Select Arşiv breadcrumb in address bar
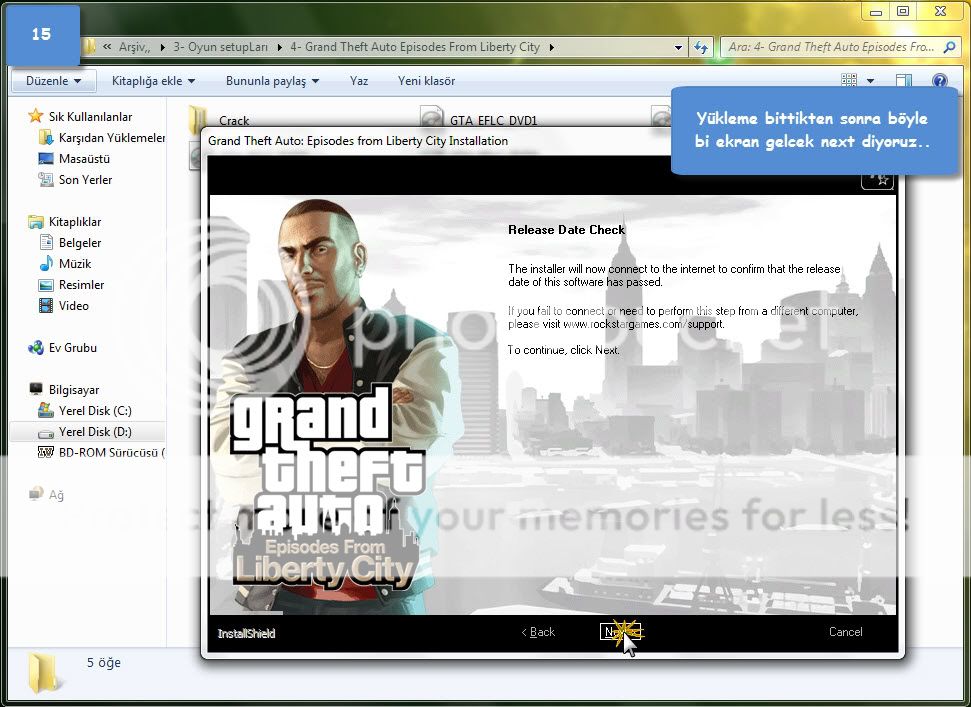This screenshot has width=971, height=707. 134,47
